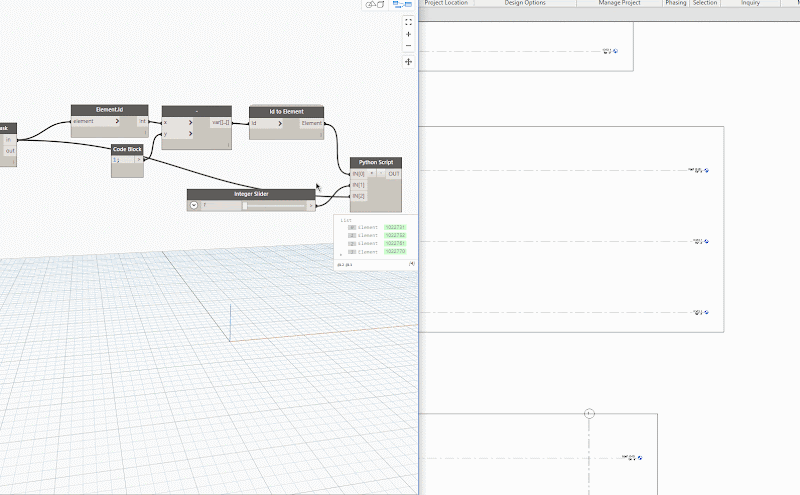Screen dimensions: 800x495
Task: Open Design Options panel in Revit
Action: click(x=525, y=3)
